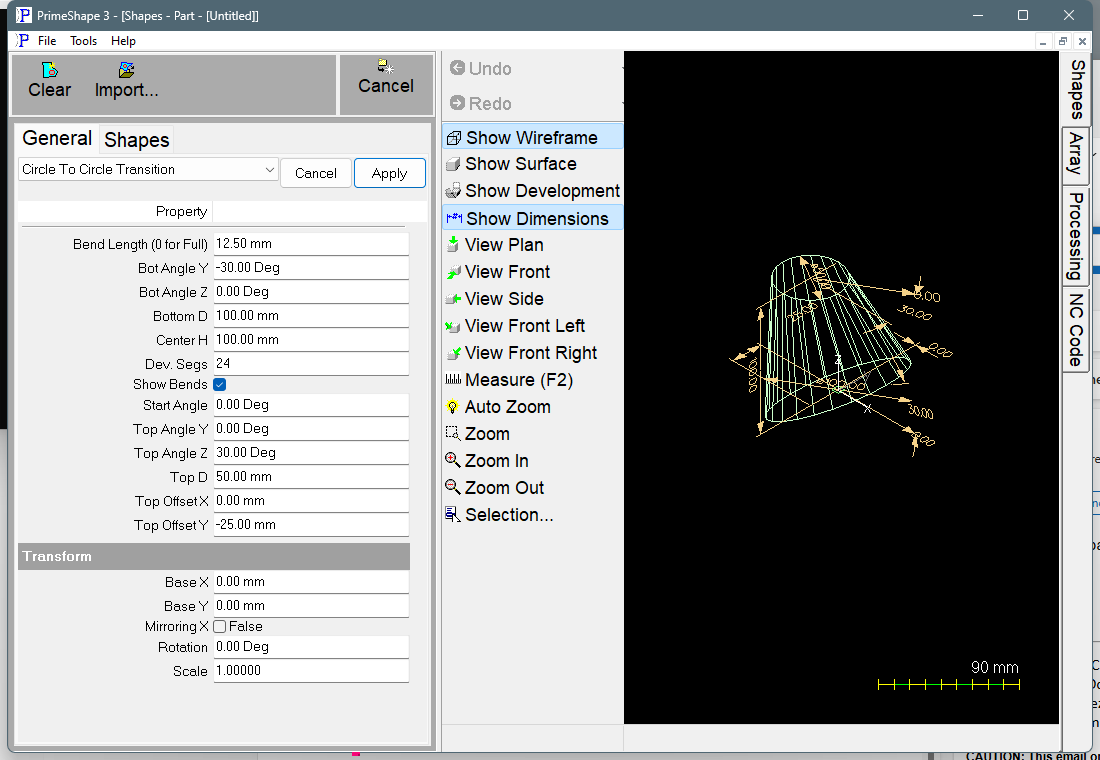Open the Selection... options icon

pyautogui.click(x=453, y=515)
